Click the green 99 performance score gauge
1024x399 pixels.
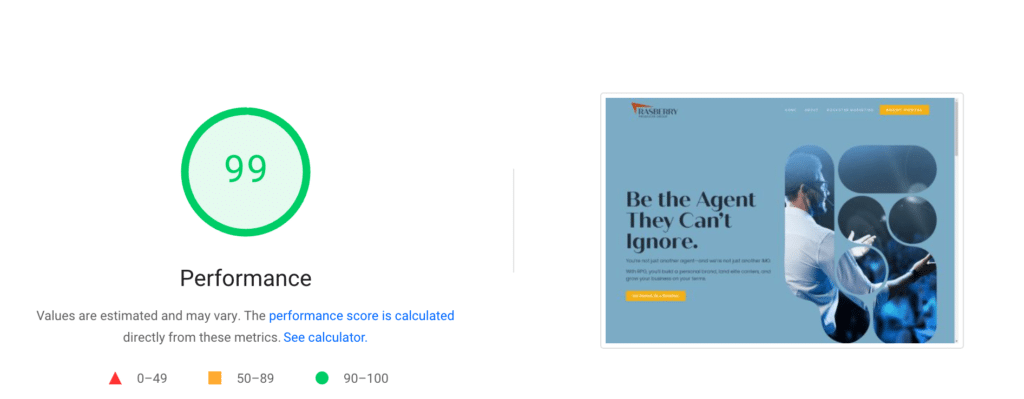[x=246, y=172]
